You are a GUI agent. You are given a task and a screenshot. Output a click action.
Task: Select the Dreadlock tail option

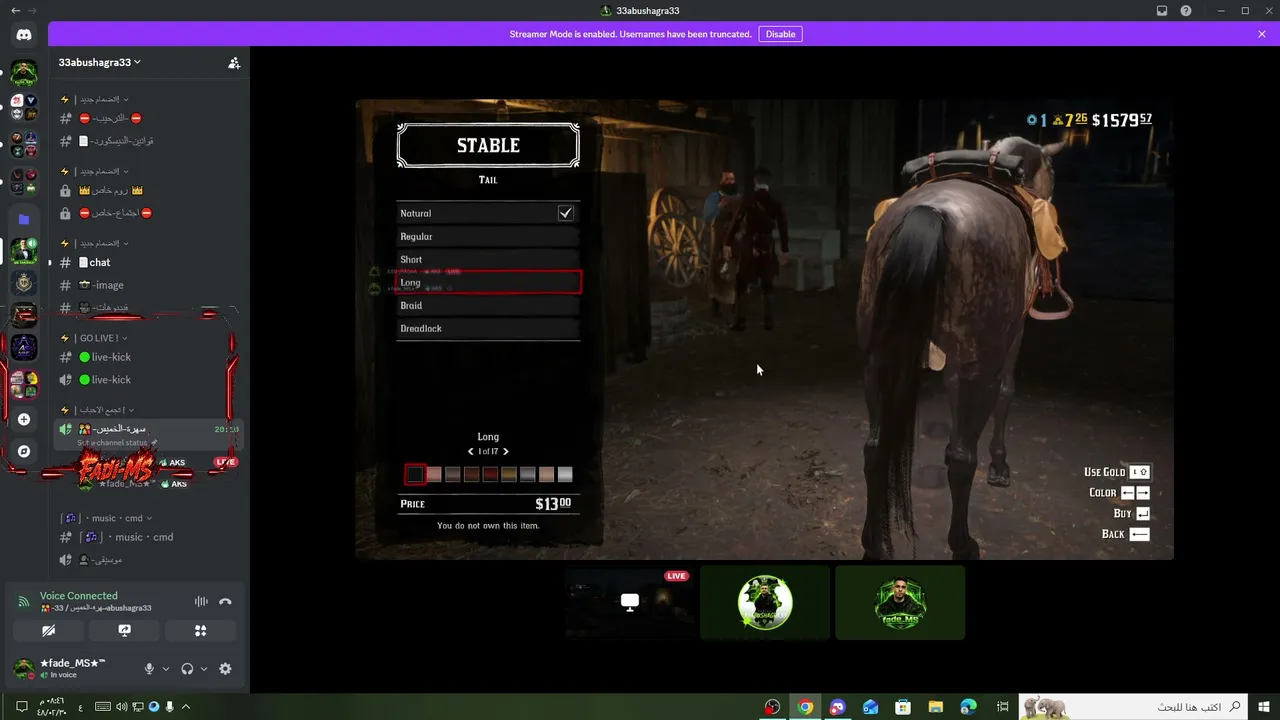[x=488, y=329]
